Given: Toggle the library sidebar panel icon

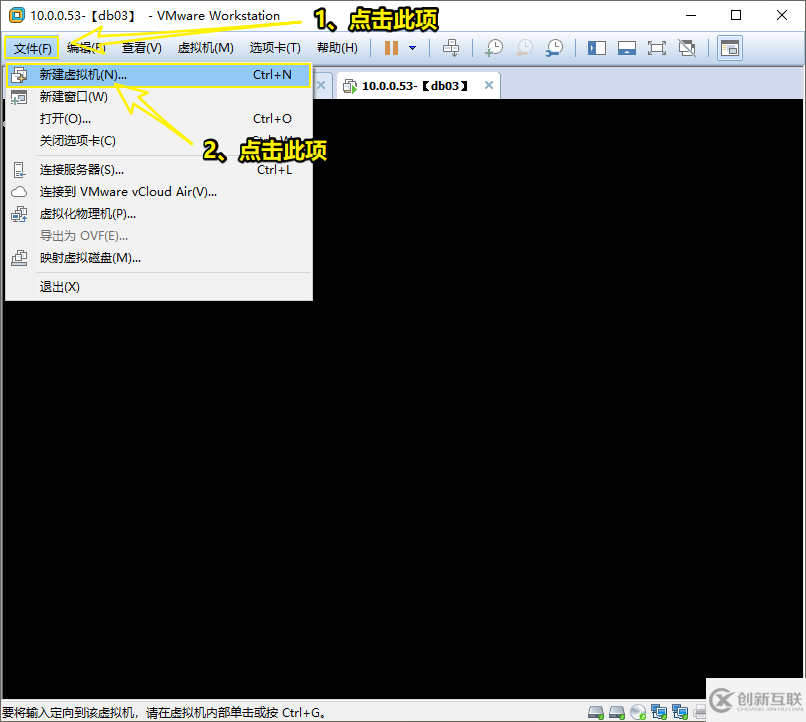Looking at the screenshot, I should point(597,48).
